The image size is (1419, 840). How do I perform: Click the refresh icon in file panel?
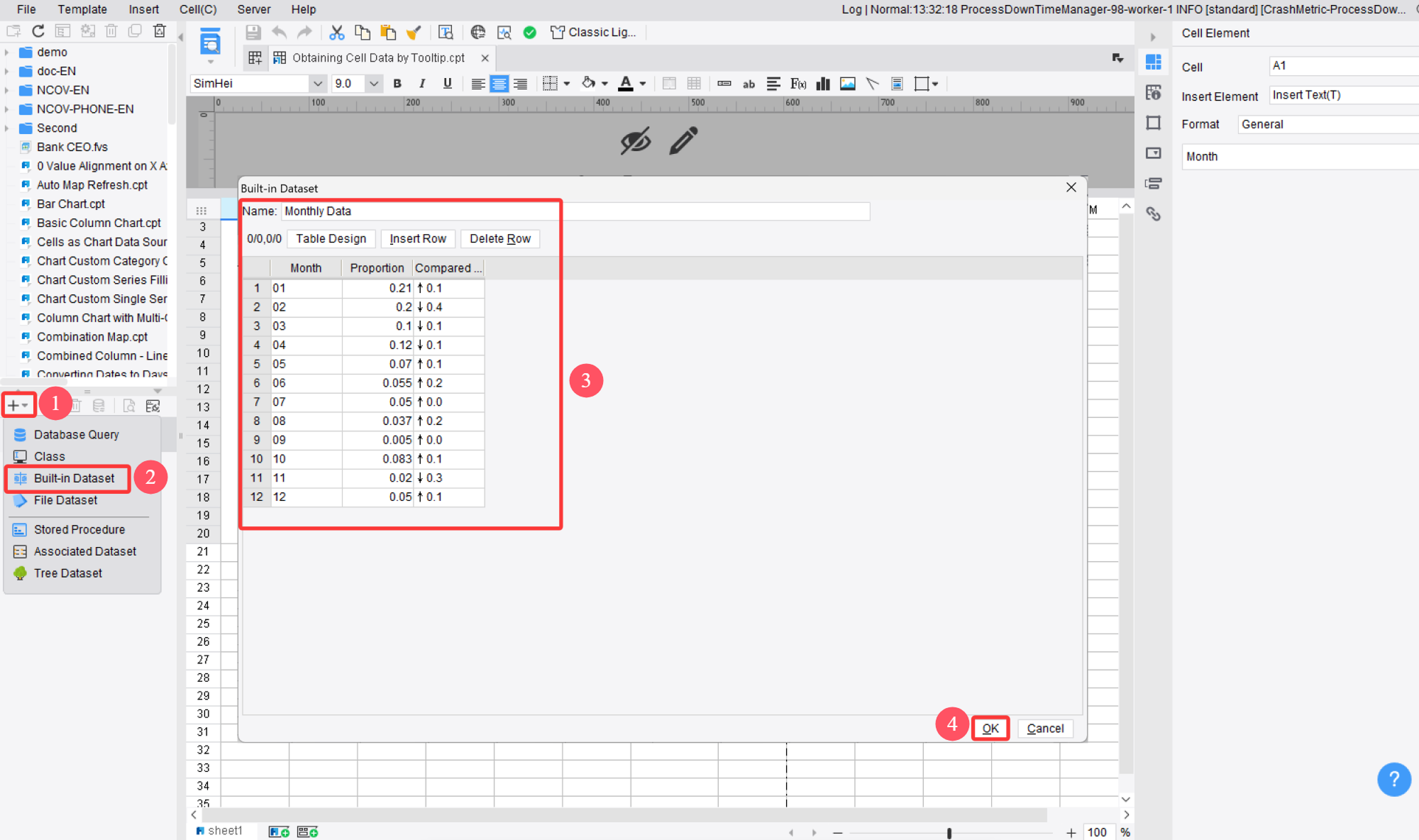pos(38,31)
